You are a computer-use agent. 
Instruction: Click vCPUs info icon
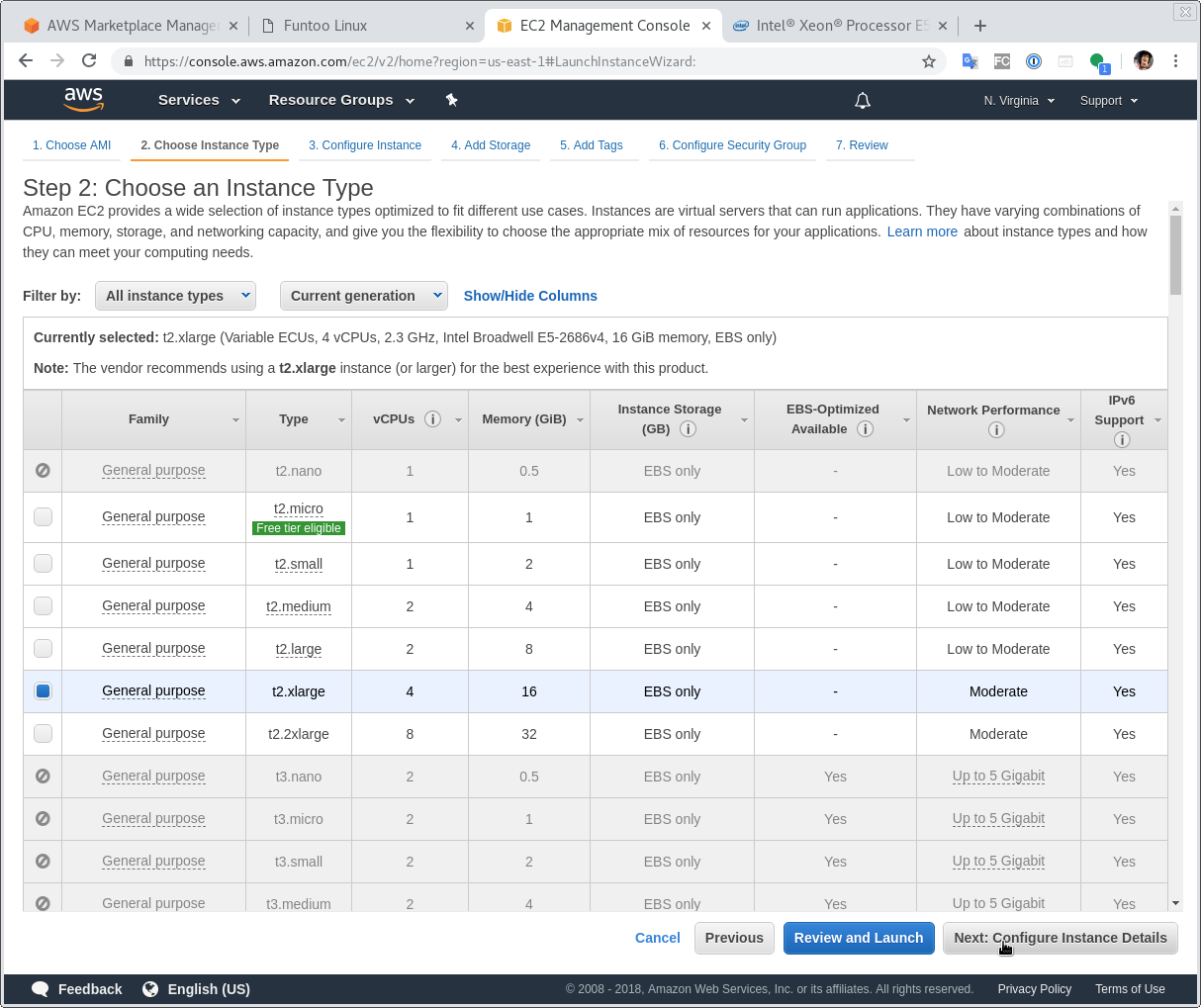coord(432,419)
